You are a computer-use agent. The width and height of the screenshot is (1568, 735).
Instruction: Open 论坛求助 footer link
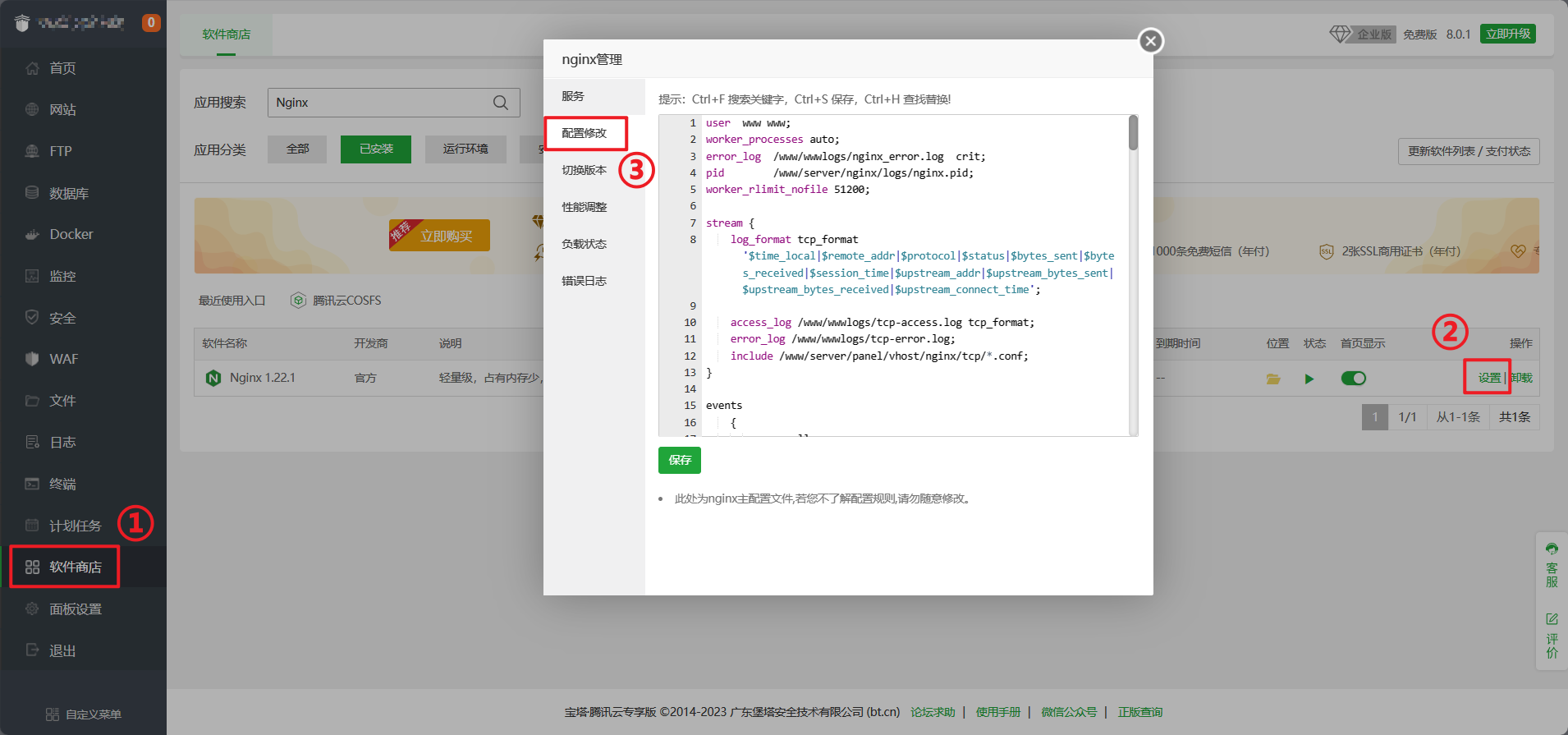point(933,712)
